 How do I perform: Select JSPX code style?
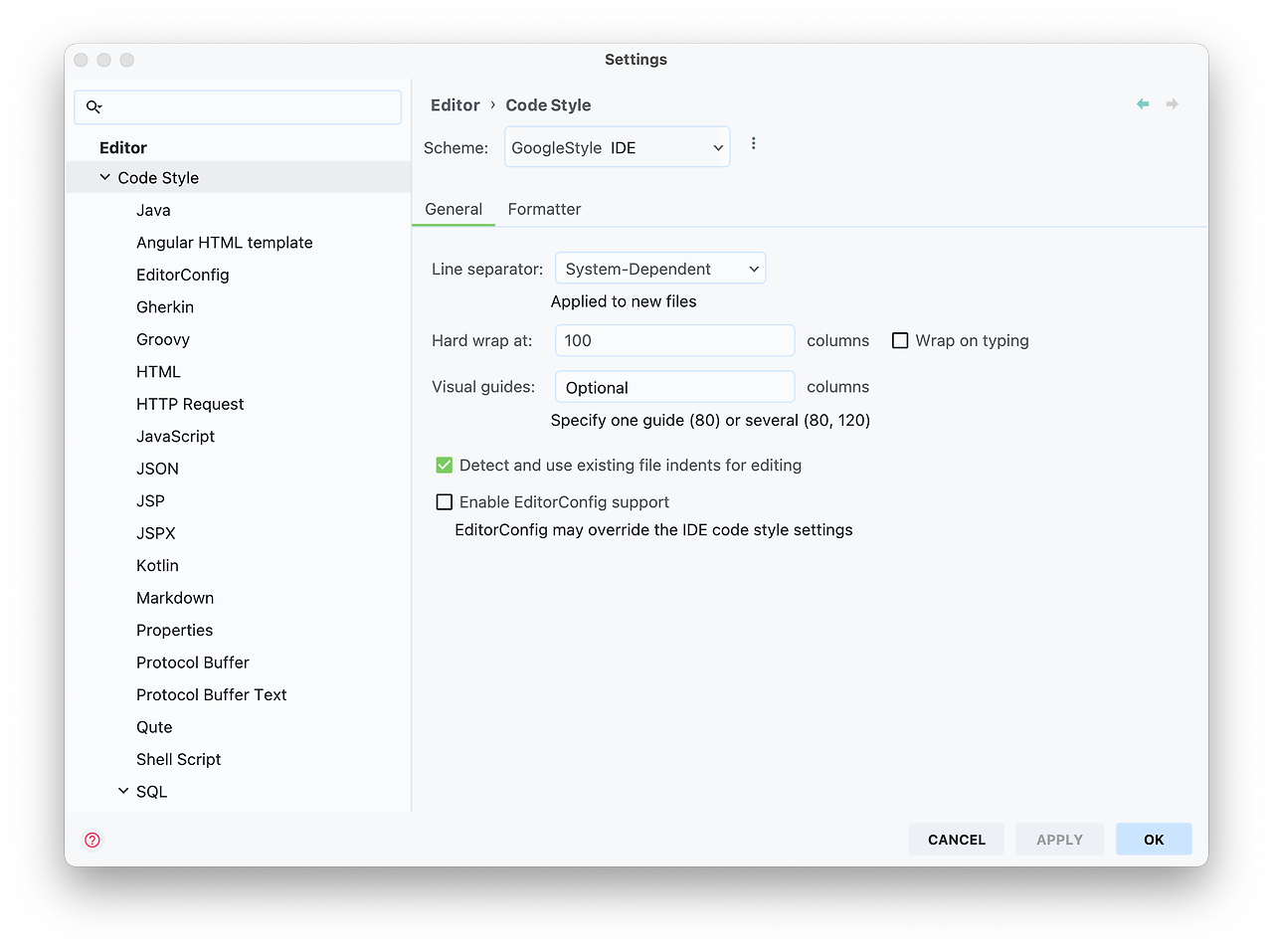click(x=156, y=533)
